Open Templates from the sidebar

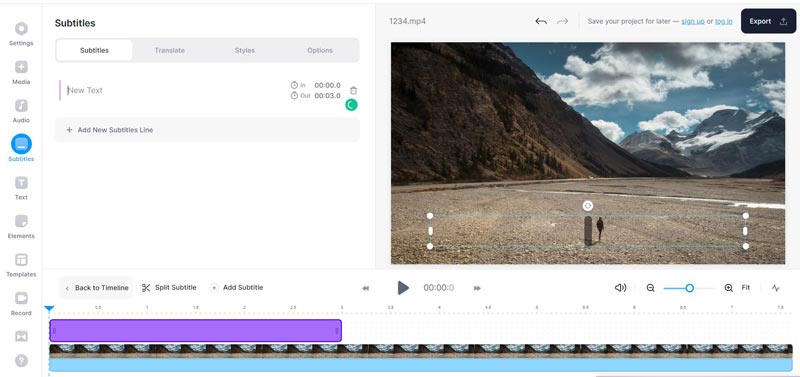click(21, 260)
